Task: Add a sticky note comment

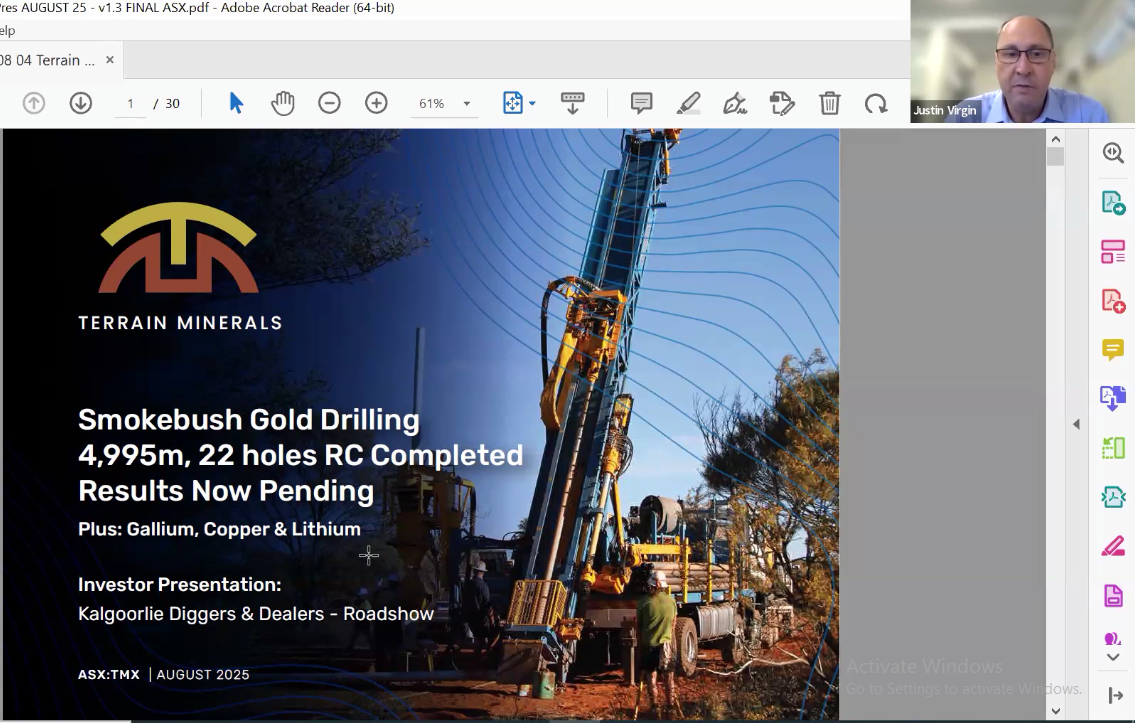Action: click(x=641, y=103)
